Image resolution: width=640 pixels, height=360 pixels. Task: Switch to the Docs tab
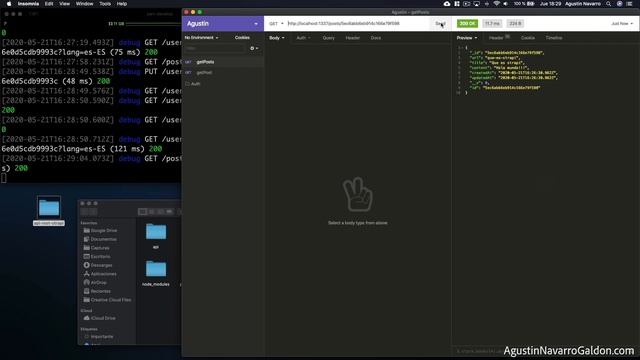(376, 38)
